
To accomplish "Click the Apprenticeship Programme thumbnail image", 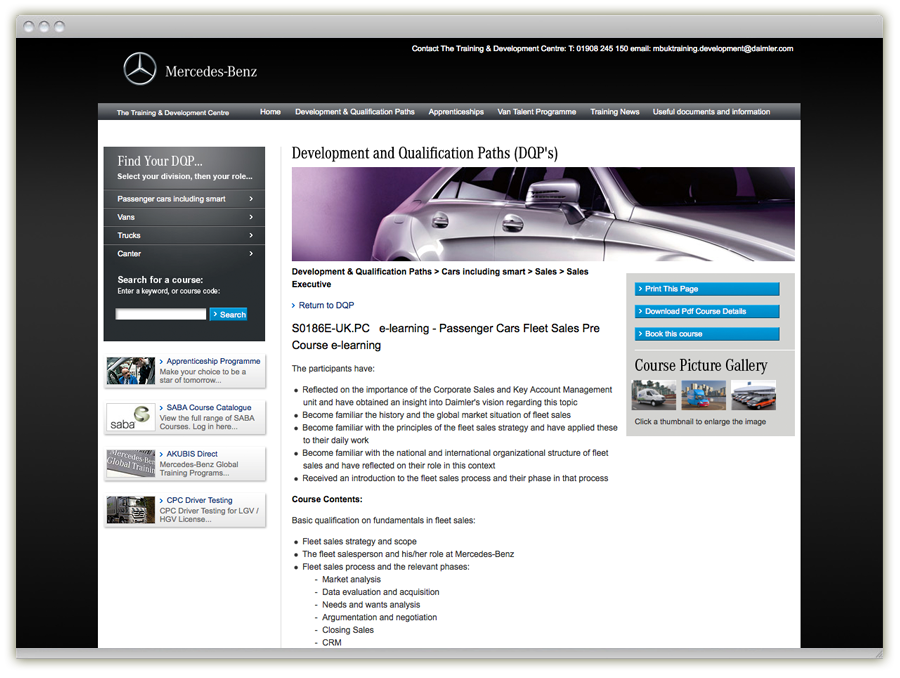I will [131, 371].
